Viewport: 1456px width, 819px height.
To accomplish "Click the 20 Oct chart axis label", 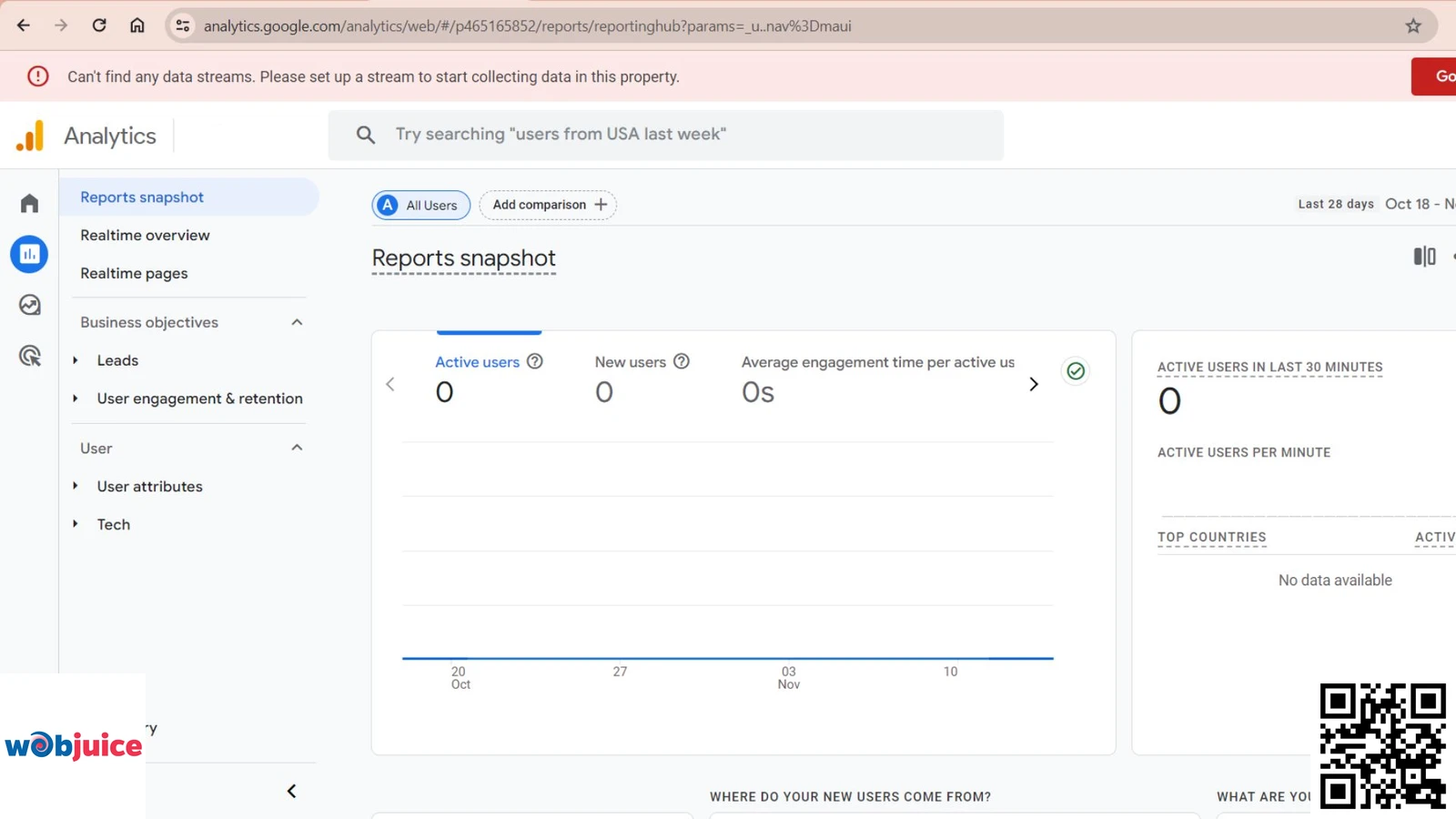I will [x=460, y=678].
